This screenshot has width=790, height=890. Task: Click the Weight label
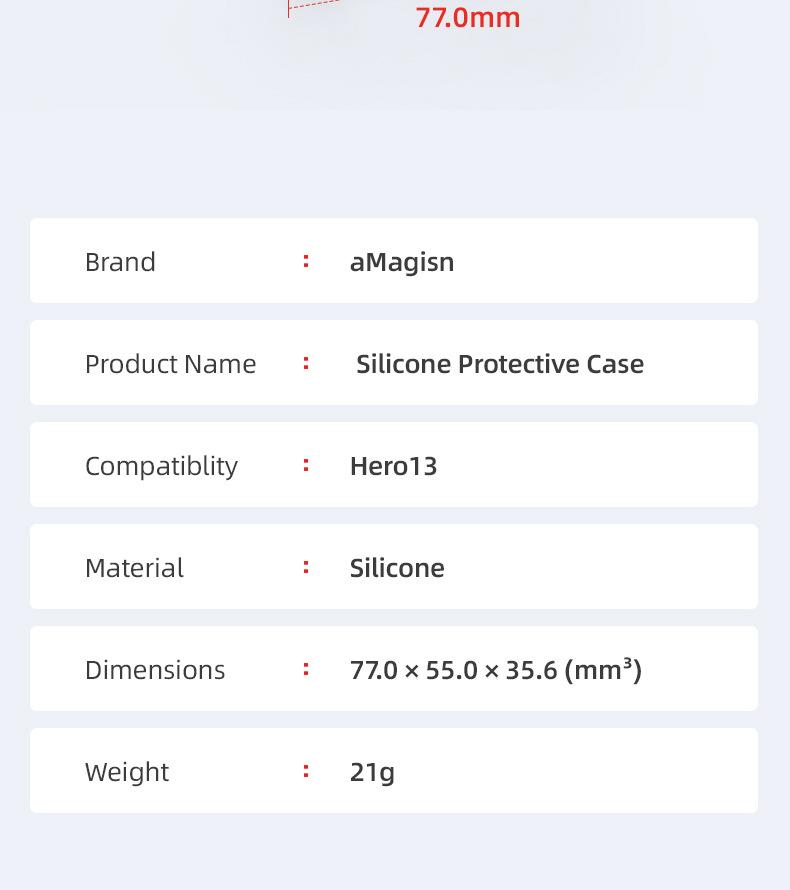[x=127, y=773]
